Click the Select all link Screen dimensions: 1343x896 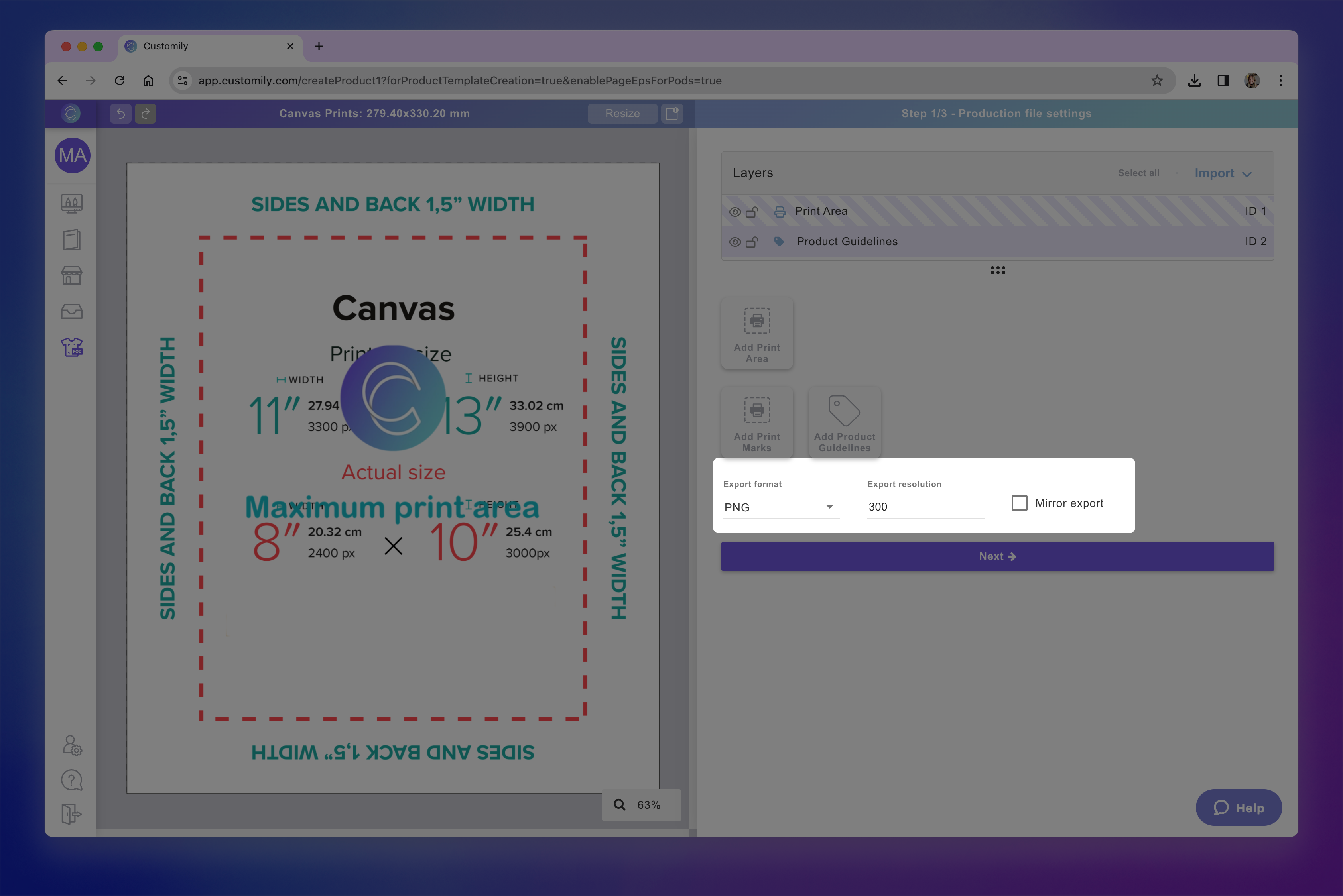pyautogui.click(x=1138, y=173)
